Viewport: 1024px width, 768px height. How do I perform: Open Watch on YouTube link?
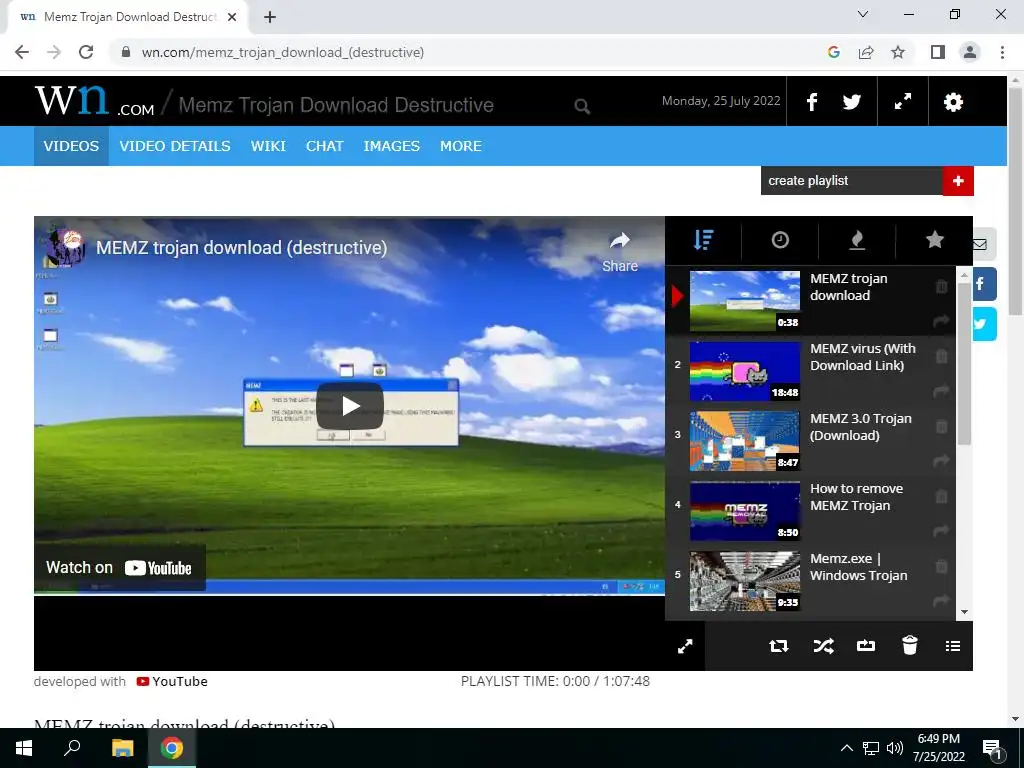pyautogui.click(x=120, y=568)
